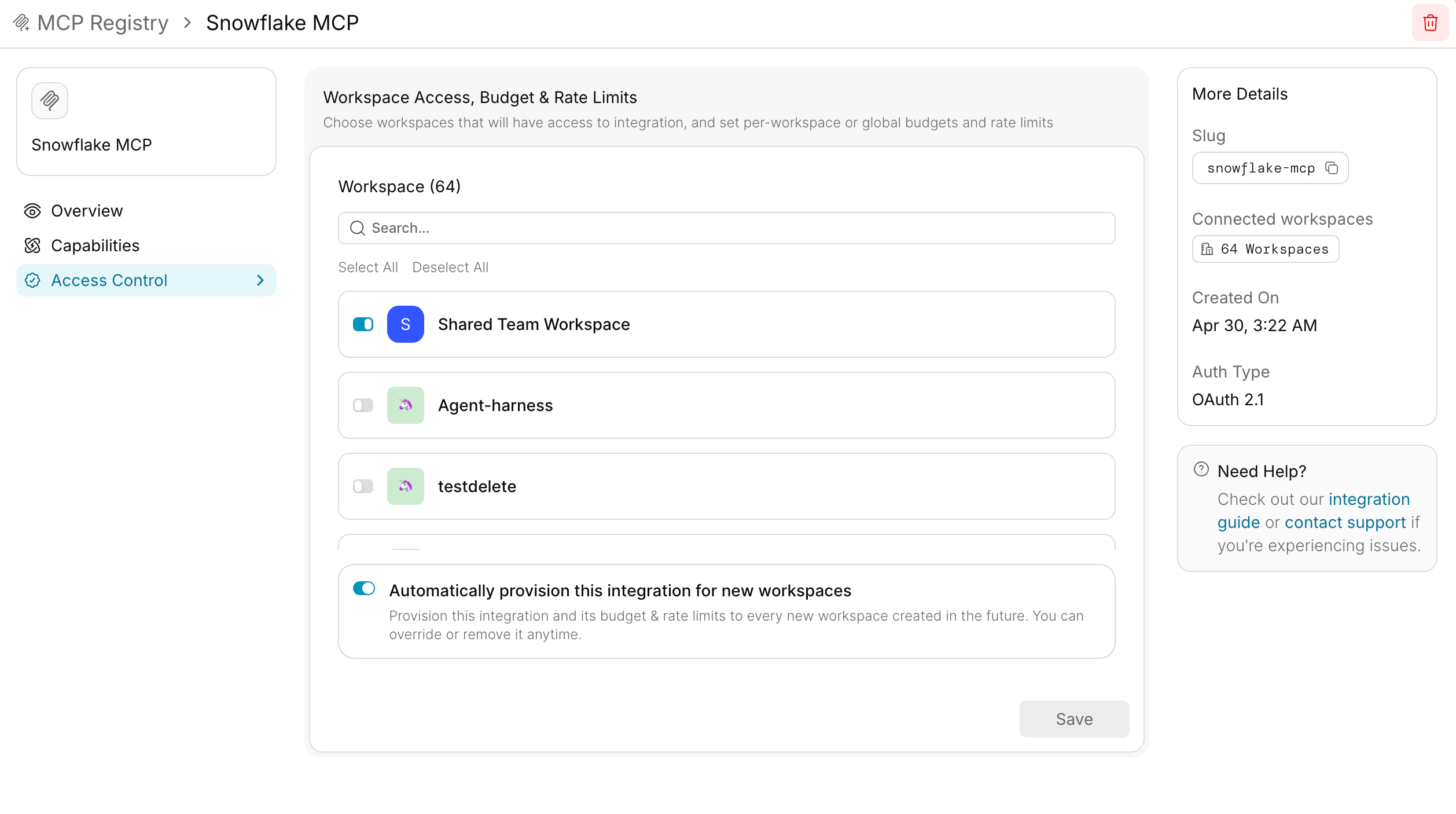Screen dimensions: 1456x814
Task: Open the Access Control section
Action: 146,280
